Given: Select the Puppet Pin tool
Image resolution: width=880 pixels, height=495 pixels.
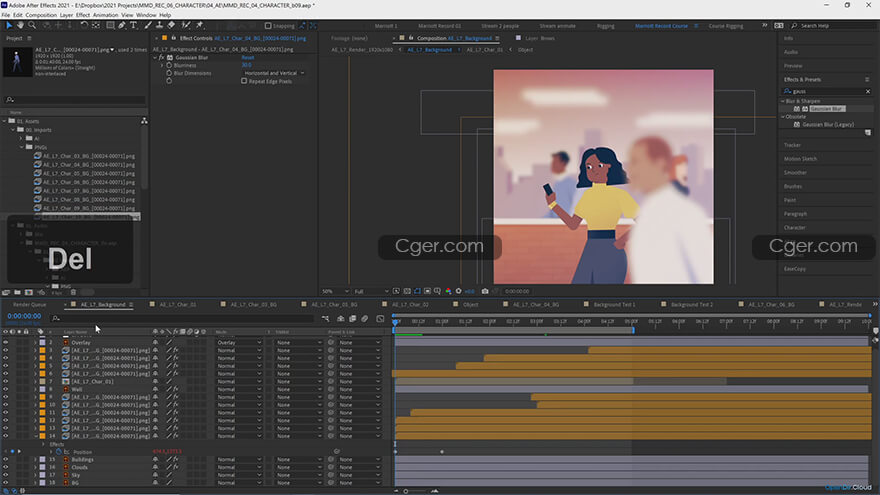Looking at the screenshot, I should pos(199,25).
